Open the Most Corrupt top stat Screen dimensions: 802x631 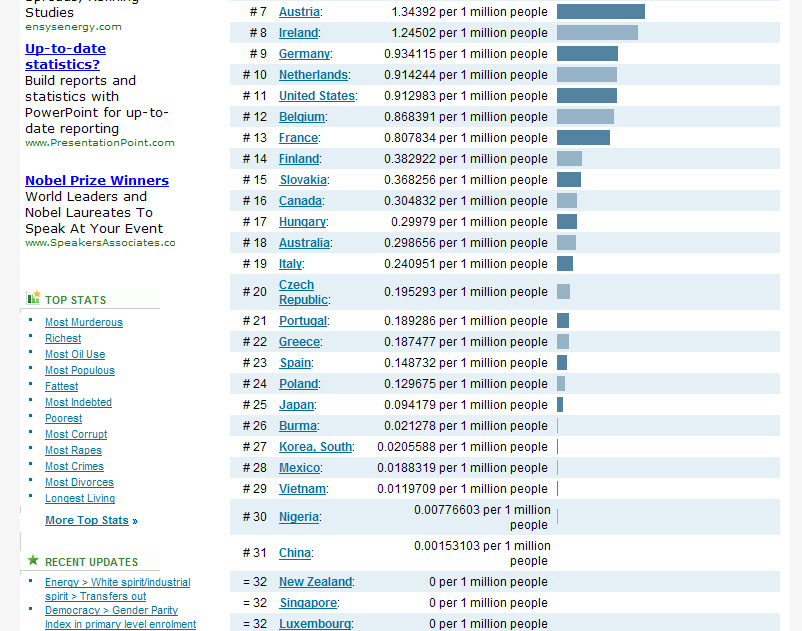coord(76,434)
